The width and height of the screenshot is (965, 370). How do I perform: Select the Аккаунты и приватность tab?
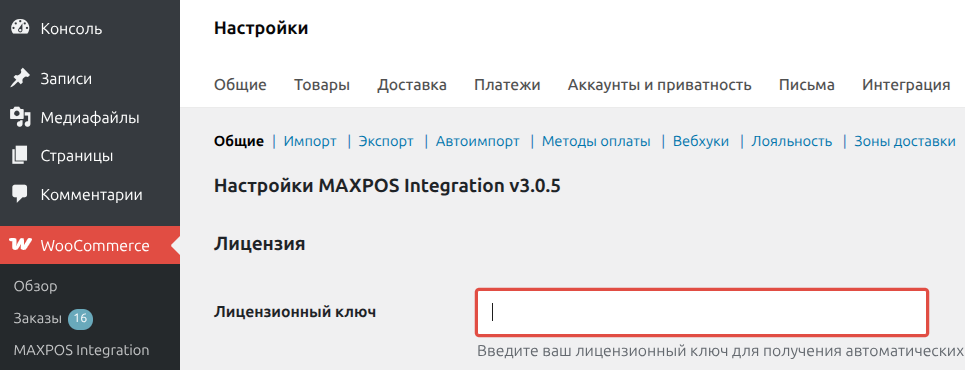[659, 85]
